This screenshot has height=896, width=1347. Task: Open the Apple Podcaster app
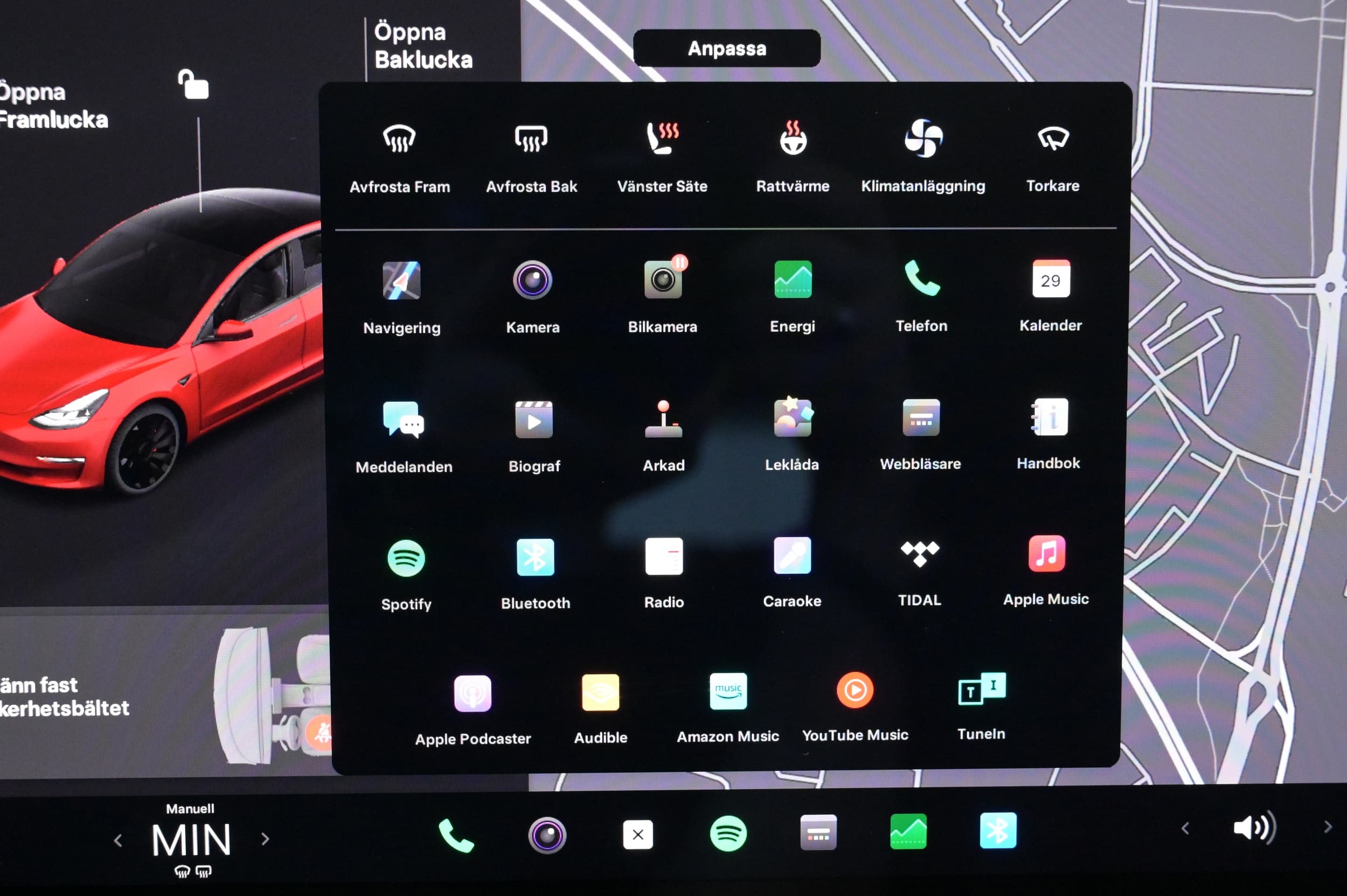click(473, 711)
